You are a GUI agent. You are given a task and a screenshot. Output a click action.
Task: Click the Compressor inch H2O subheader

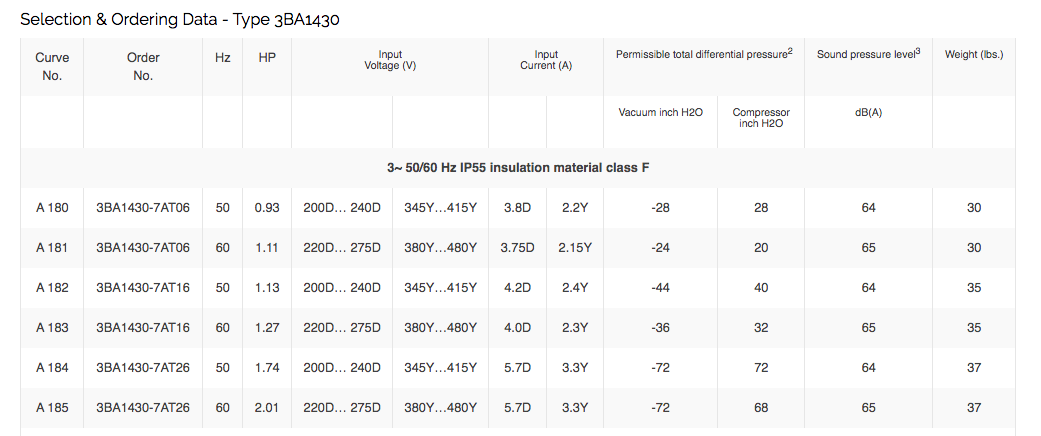[x=761, y=118]
